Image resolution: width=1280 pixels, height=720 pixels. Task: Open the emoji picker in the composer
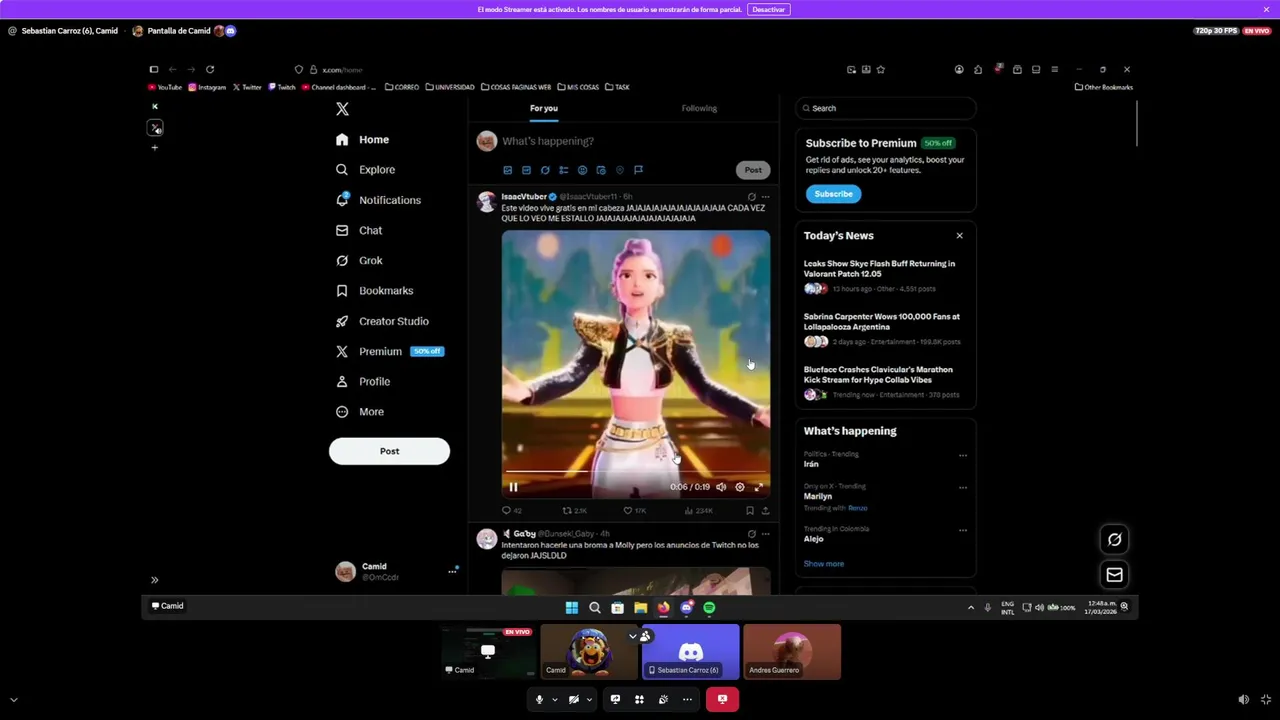pyautogui.click(x=582, y=170)
